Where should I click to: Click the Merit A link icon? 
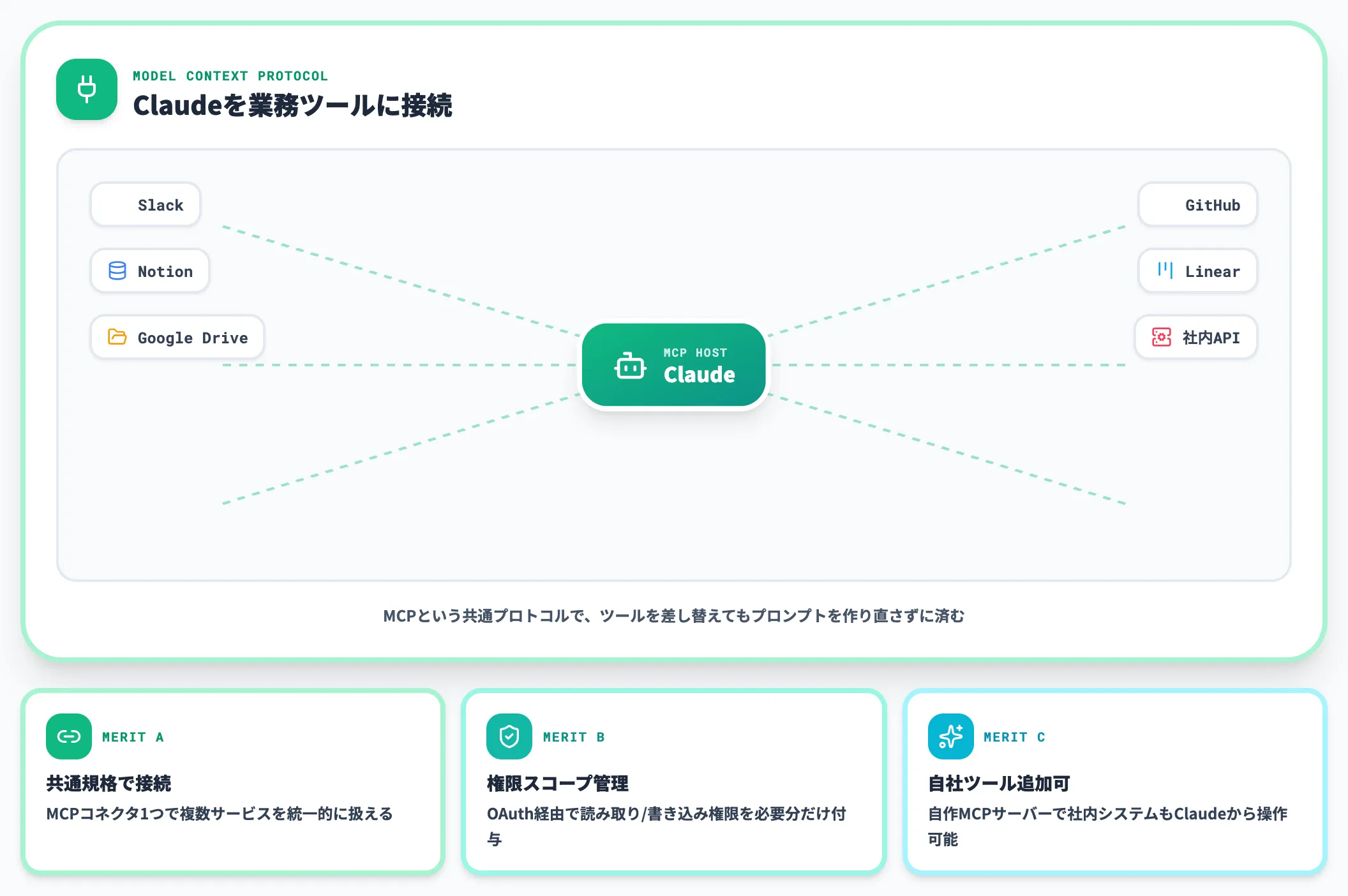pos(69,736)
